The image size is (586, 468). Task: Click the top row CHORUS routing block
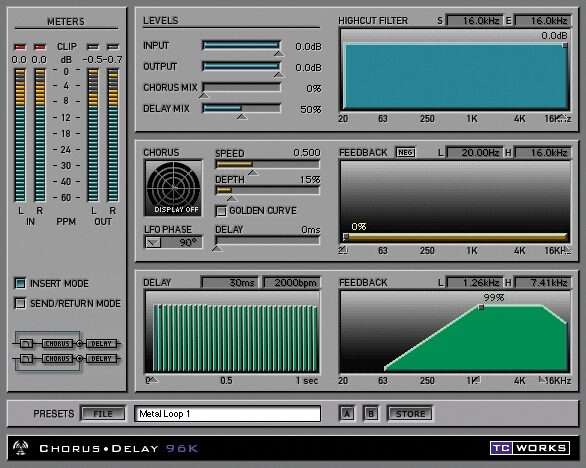pyautogui.click(x=57, y=343)
